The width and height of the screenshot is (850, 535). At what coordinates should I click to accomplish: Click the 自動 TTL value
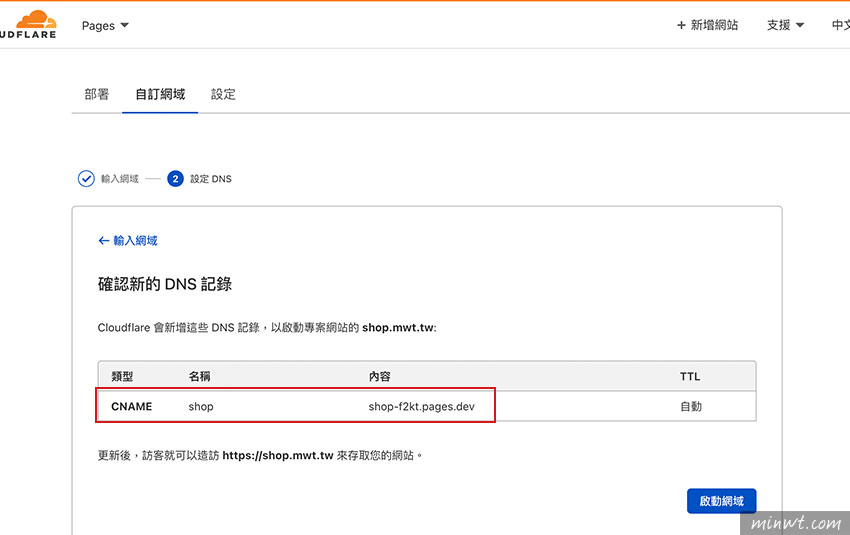tap(691, 407)
